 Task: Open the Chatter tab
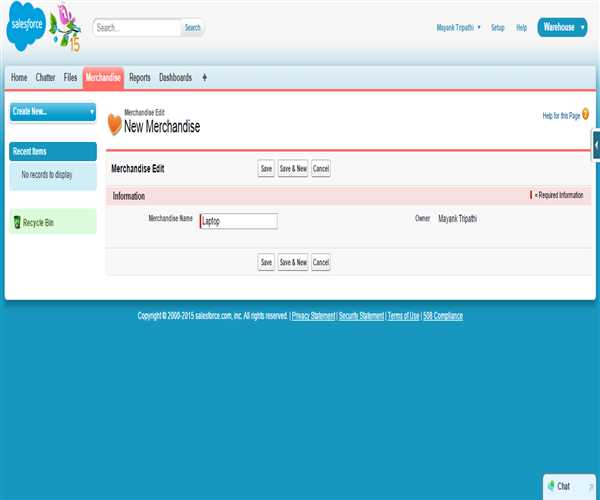(45, 77)
